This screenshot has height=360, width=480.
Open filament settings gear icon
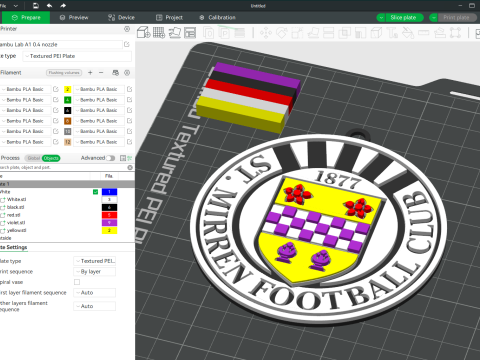coord(127,73)
